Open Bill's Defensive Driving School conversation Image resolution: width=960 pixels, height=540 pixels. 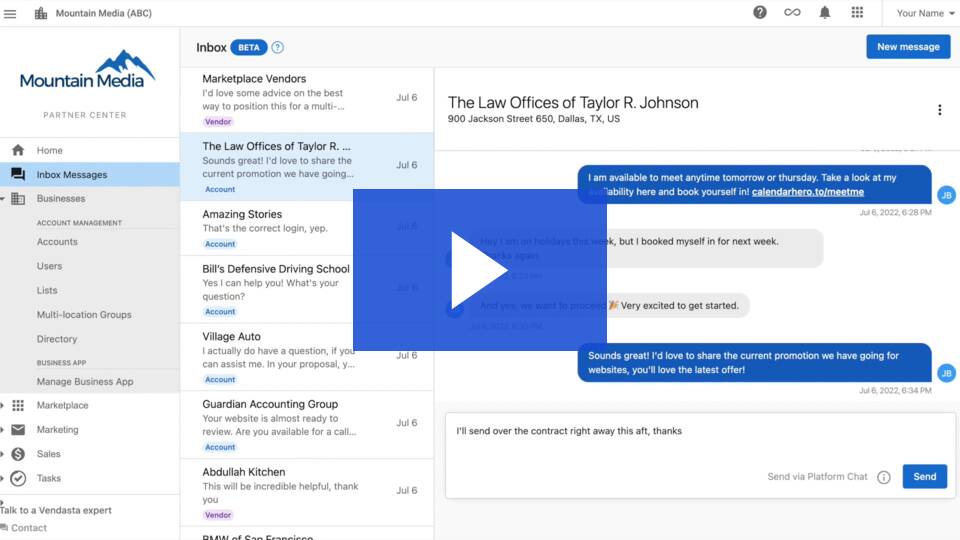click(x=307, y=289)
